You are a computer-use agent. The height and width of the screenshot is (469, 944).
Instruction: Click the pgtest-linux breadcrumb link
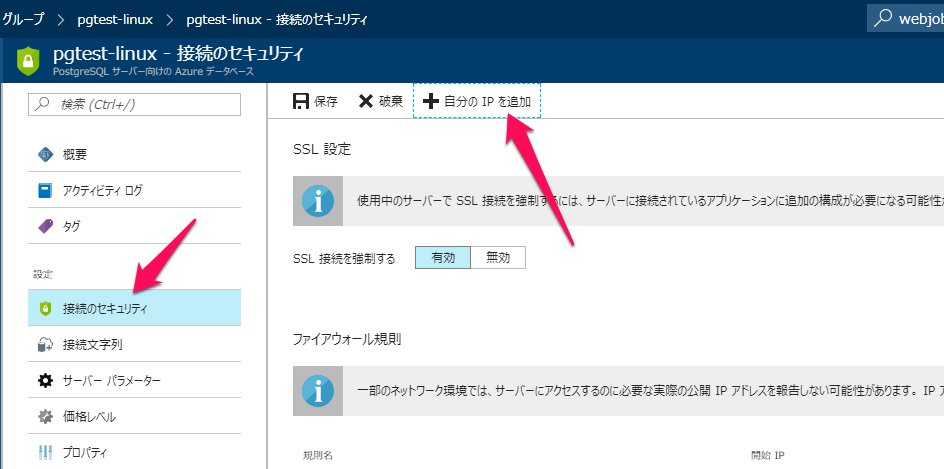pyautogui.click(x=128, y=19)
